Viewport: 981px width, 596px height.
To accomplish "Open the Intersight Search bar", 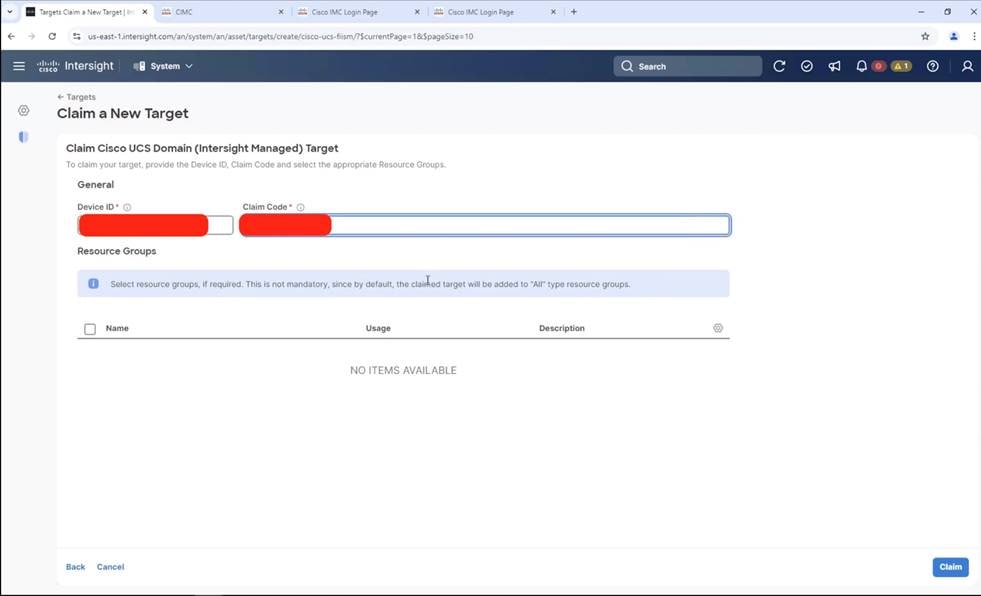I will point(686,66).
